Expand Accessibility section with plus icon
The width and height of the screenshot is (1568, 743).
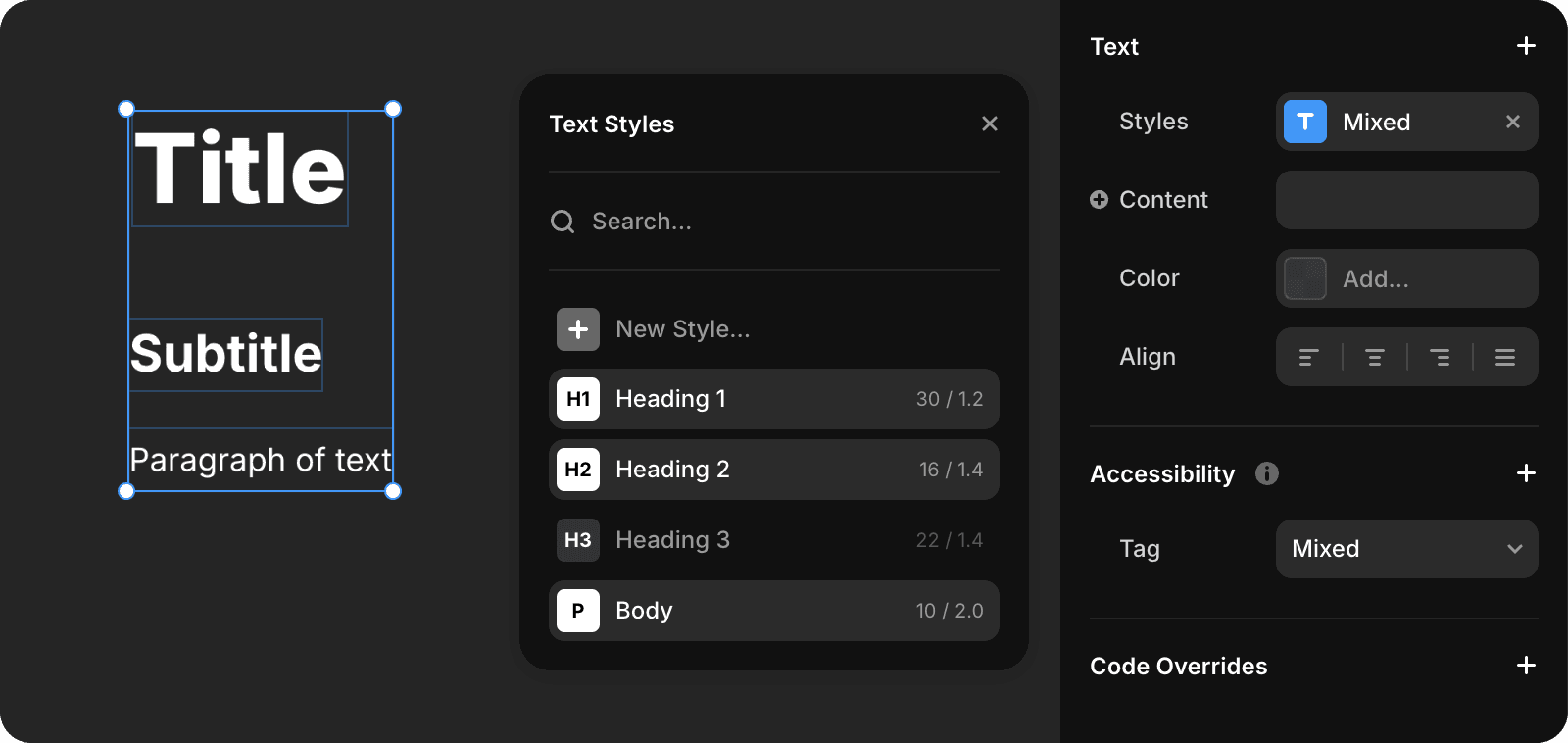(1525, 473)
